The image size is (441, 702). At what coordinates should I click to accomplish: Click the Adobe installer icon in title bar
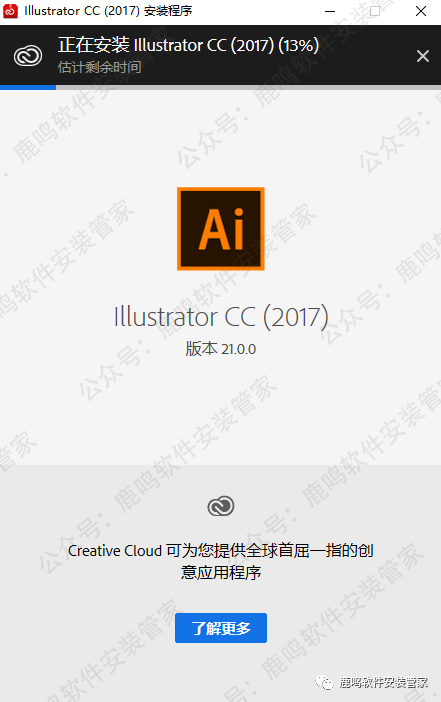[x=10, y=11]
